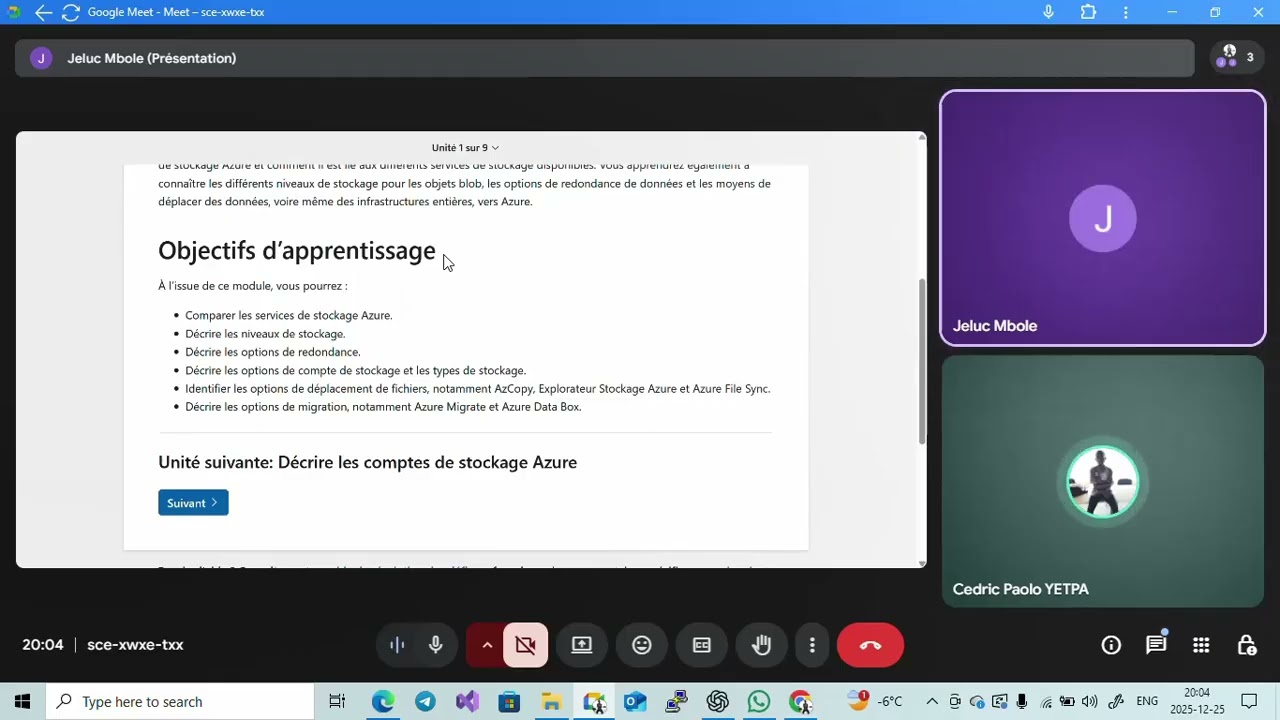Turn the camera back on
This screenshot has height=720, width=1280.
tap(525, 645)
